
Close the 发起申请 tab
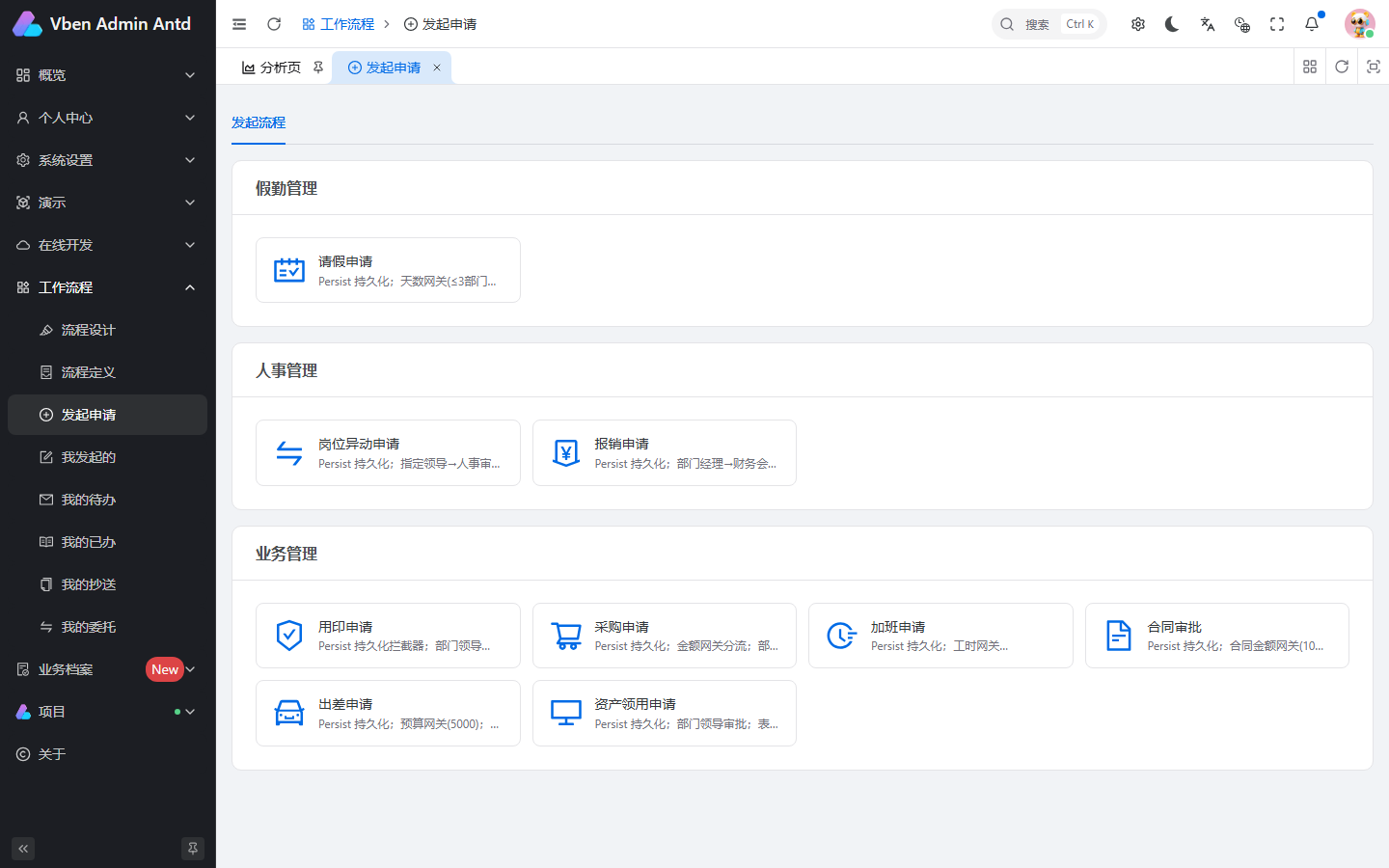[437, 68]
